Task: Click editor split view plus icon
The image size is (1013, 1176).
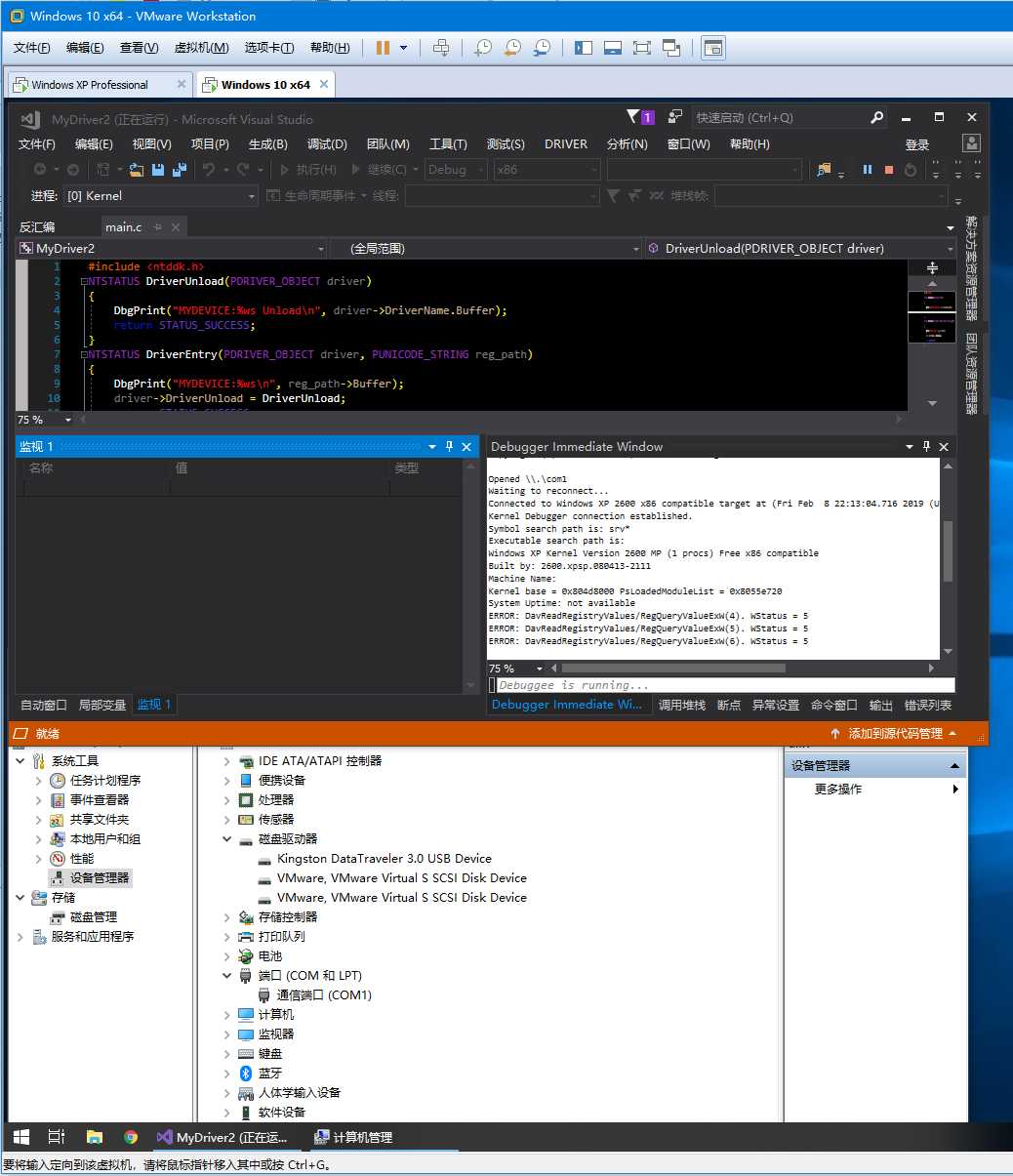Action: [932, 267]
